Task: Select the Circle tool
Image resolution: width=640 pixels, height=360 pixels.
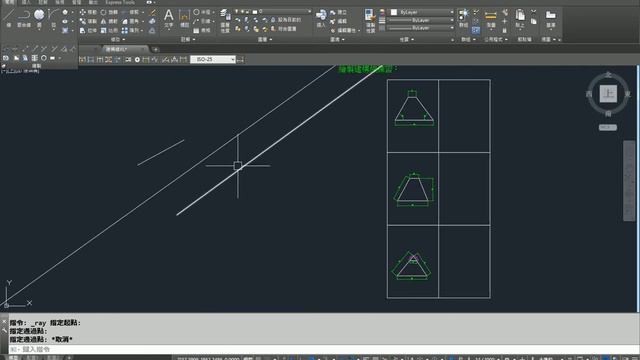Action: pyautogui.click(x=39, y=17)
